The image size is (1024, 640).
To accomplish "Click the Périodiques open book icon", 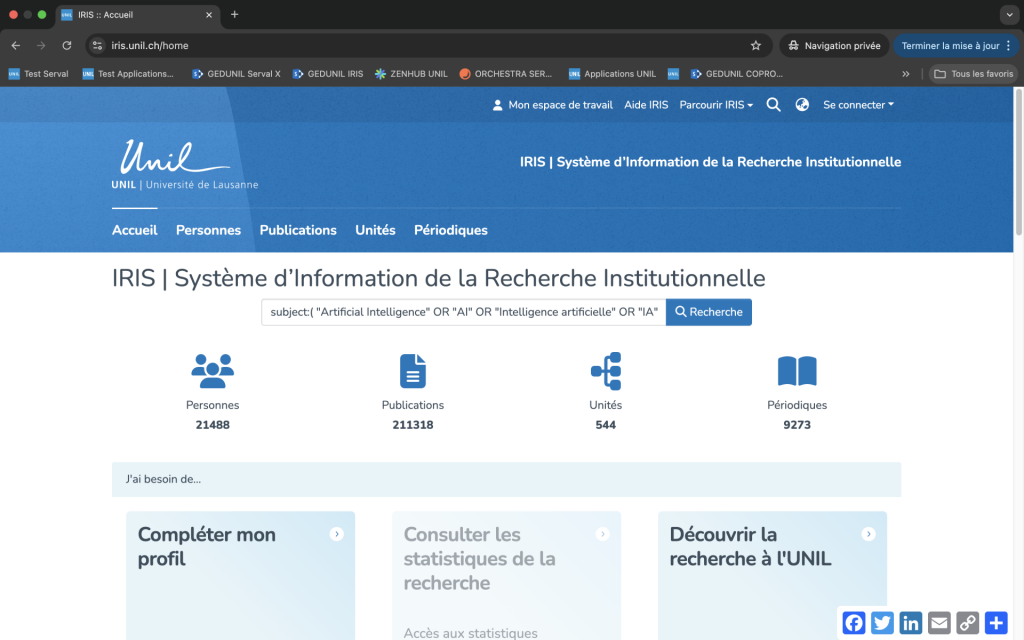I will (x=797, y=371).
